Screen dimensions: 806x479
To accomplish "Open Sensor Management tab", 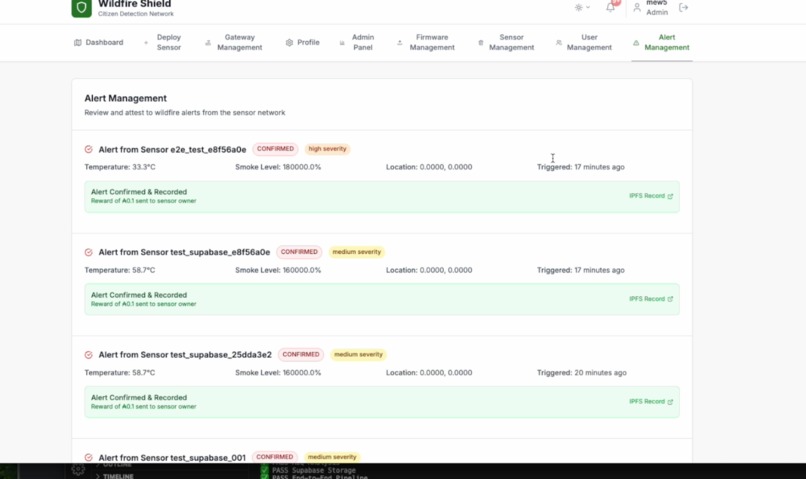I will pyautogui.click(x=506, y=42).
